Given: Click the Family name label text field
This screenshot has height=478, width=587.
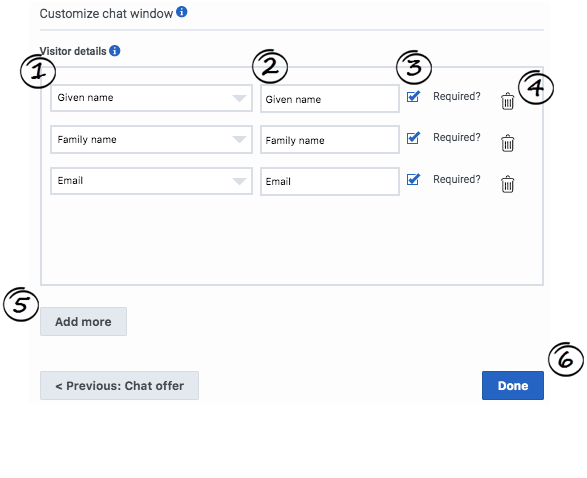Looking at the screenshot, I should coord(330,140).
